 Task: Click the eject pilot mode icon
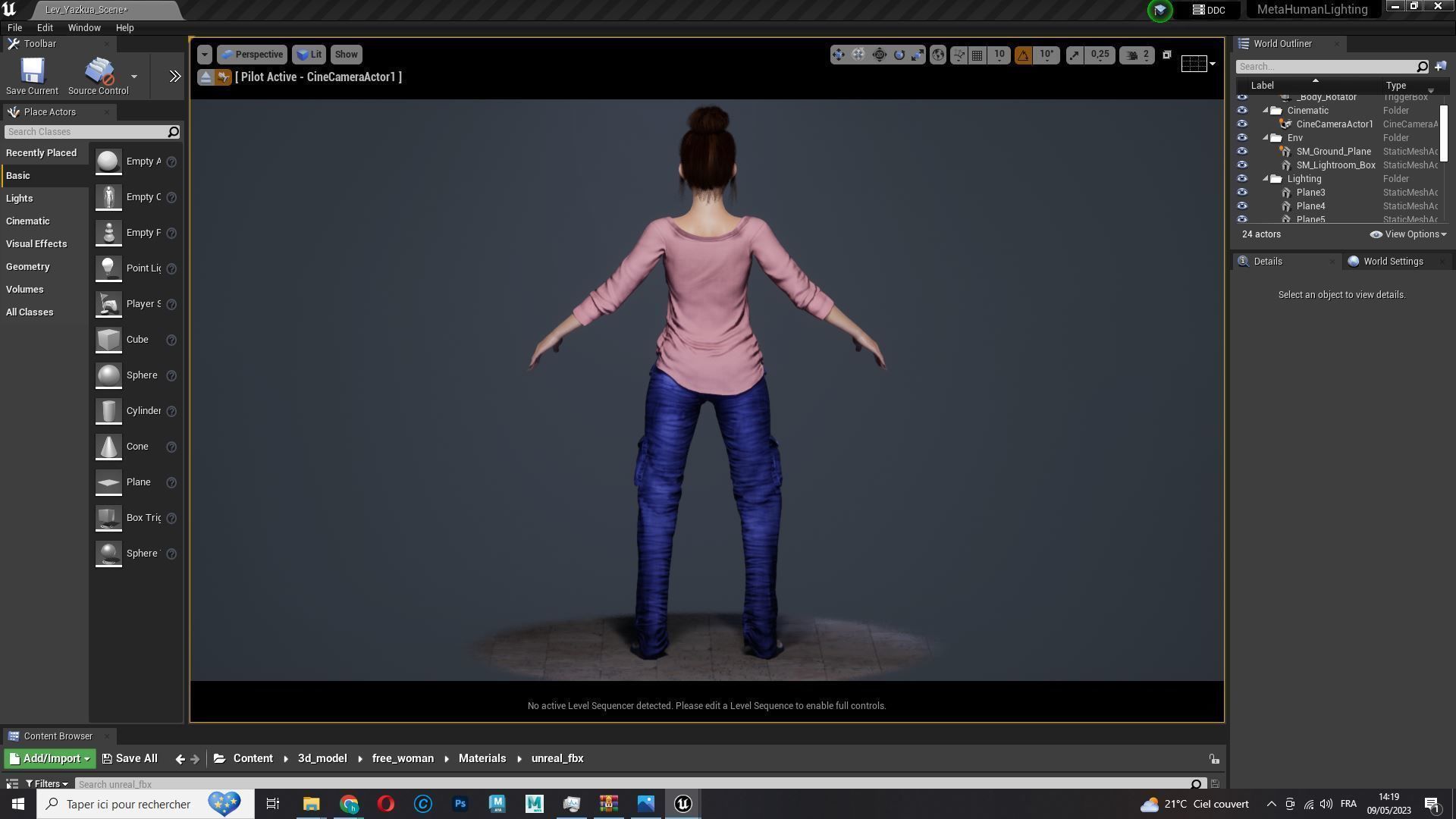[x=206, y=77]
